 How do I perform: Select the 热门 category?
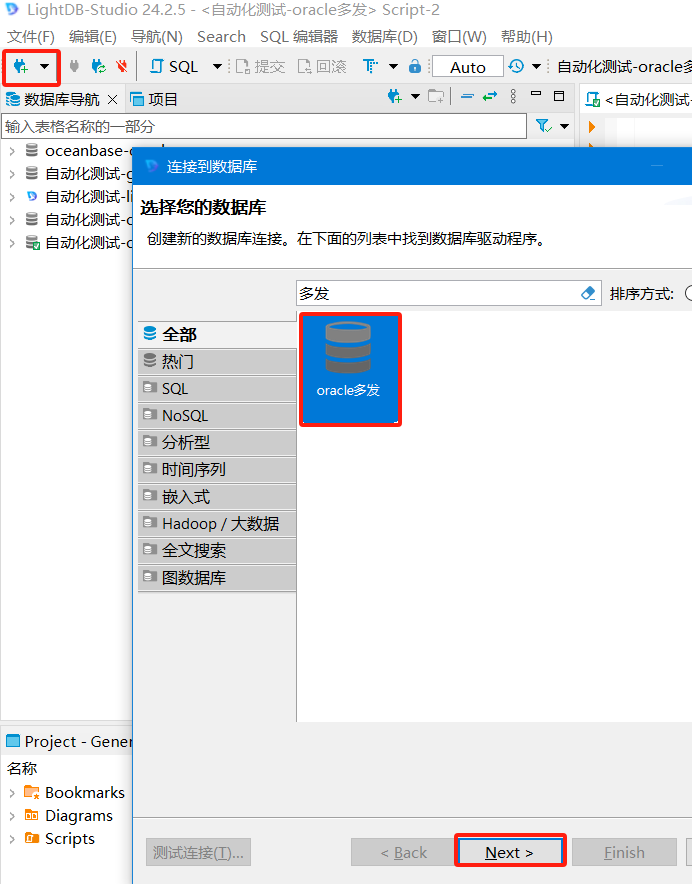point(217,361)
